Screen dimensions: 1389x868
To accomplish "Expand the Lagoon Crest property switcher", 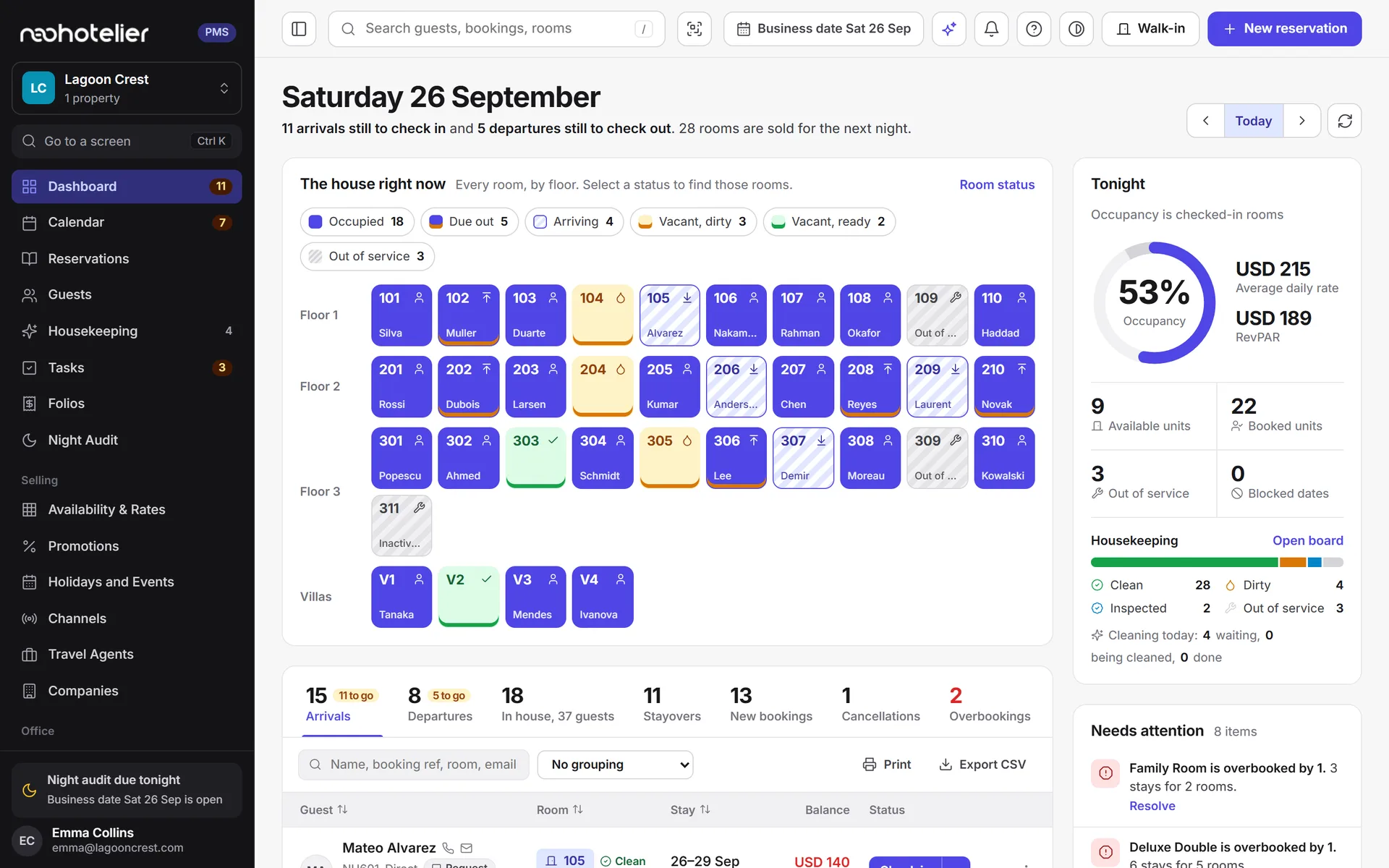I will point(127,88).
